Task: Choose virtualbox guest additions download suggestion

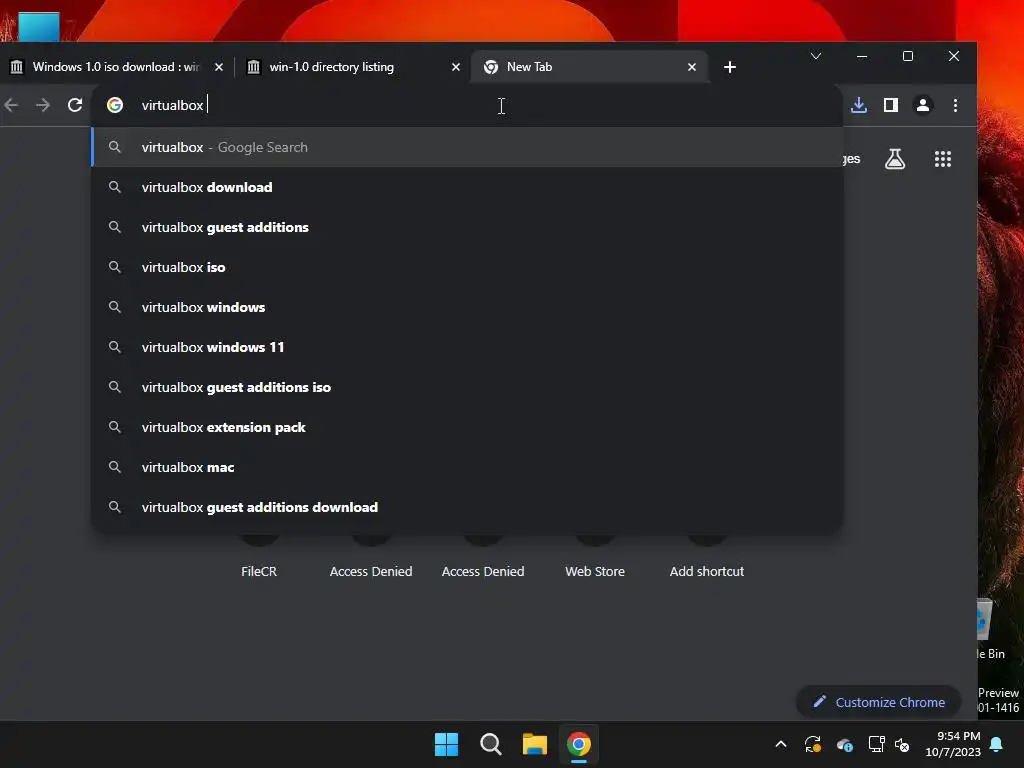Action: tap(467, 507)
